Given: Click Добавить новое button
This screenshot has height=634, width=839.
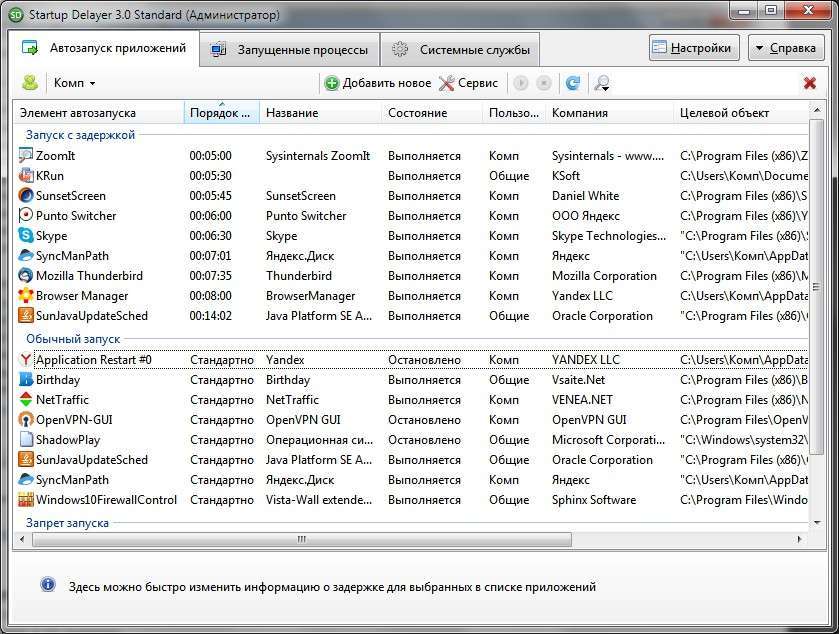Looking at the screenshot, I should (x=378, y=83).
